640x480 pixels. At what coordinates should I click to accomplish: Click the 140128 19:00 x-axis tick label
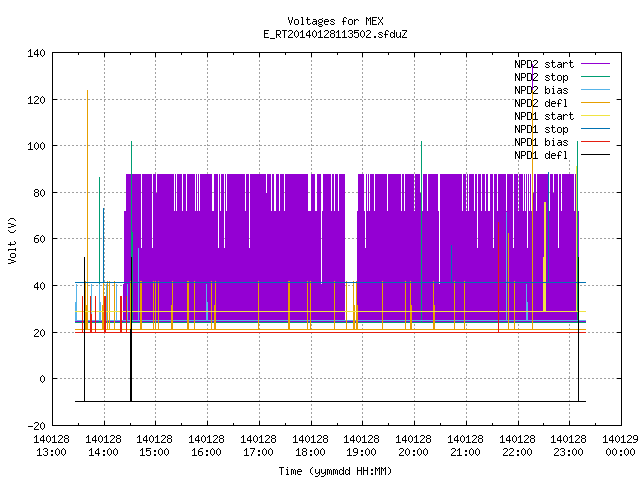361,446
